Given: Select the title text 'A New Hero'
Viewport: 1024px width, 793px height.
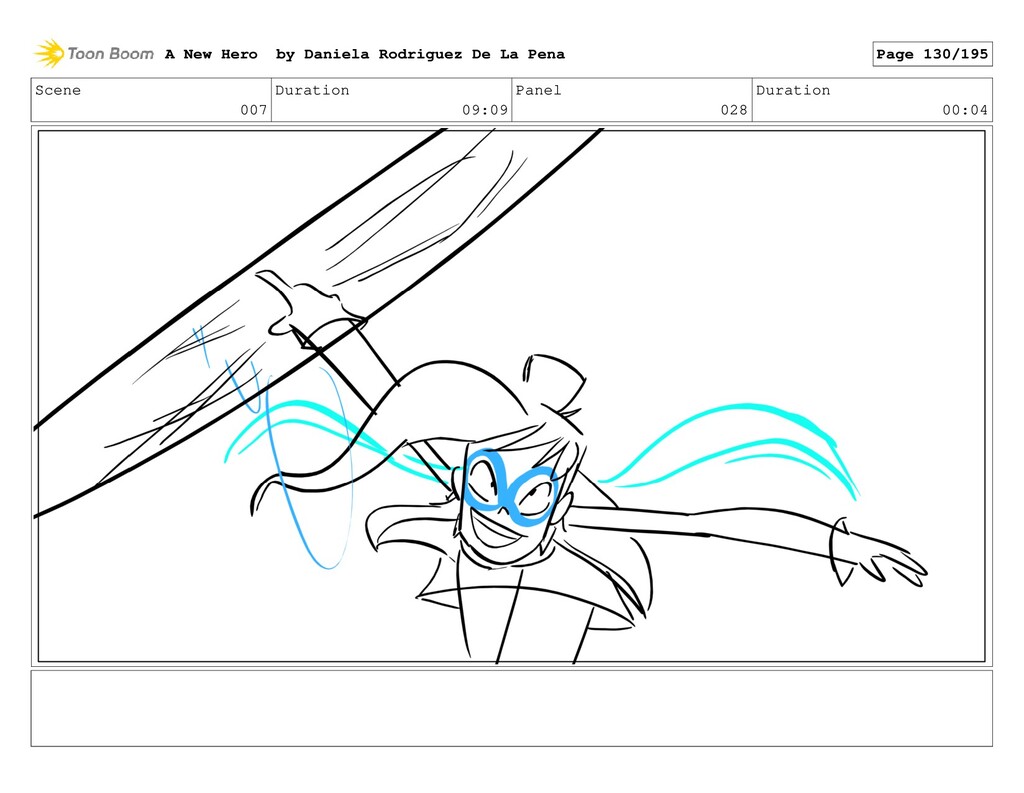Looking at the screenshot, I should 211,54.
